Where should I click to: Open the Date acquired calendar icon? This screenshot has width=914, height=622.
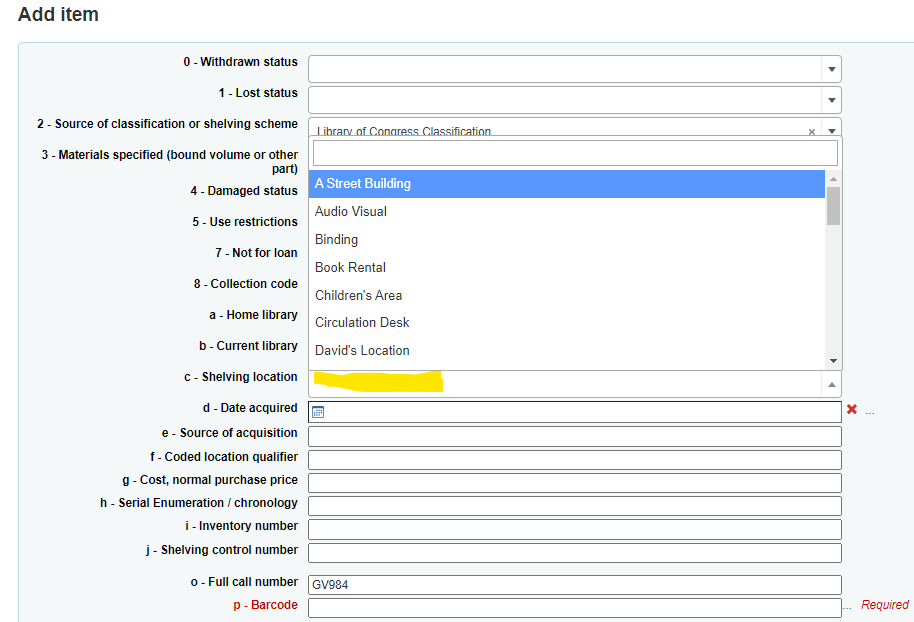click(318, 412)
